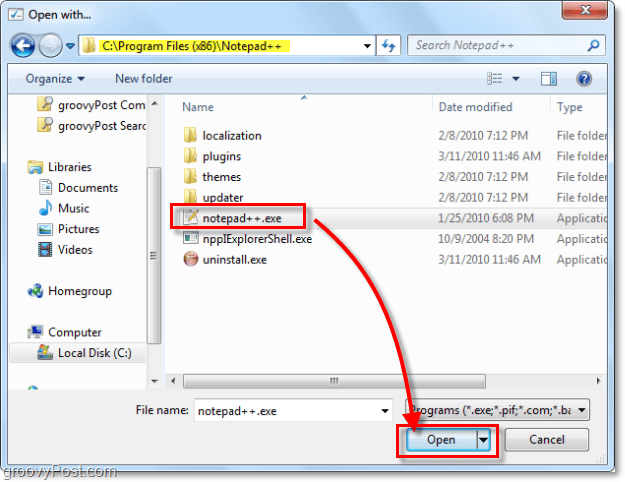This screenshot has height=482, width=625.
Task: Toggle the preview pane icon
Action: 549,79
